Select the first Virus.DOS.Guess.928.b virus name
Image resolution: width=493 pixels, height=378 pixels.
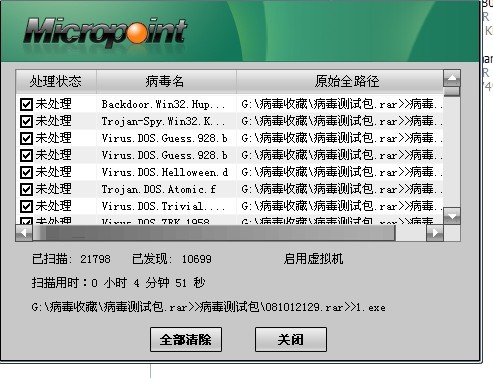(x=164, y=138)
